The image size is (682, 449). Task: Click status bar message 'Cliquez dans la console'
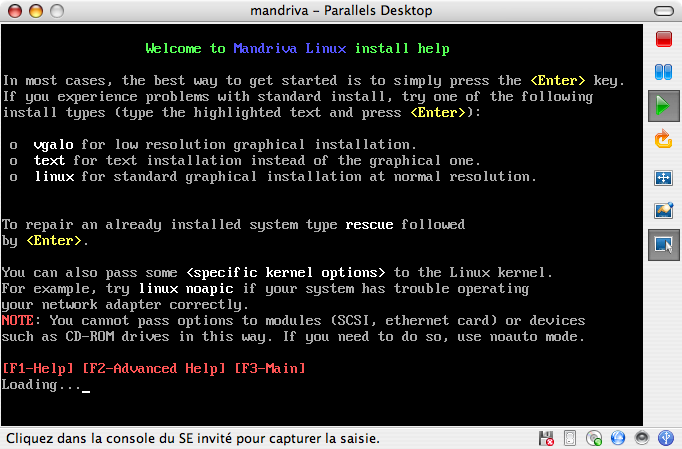coord(193,439)
